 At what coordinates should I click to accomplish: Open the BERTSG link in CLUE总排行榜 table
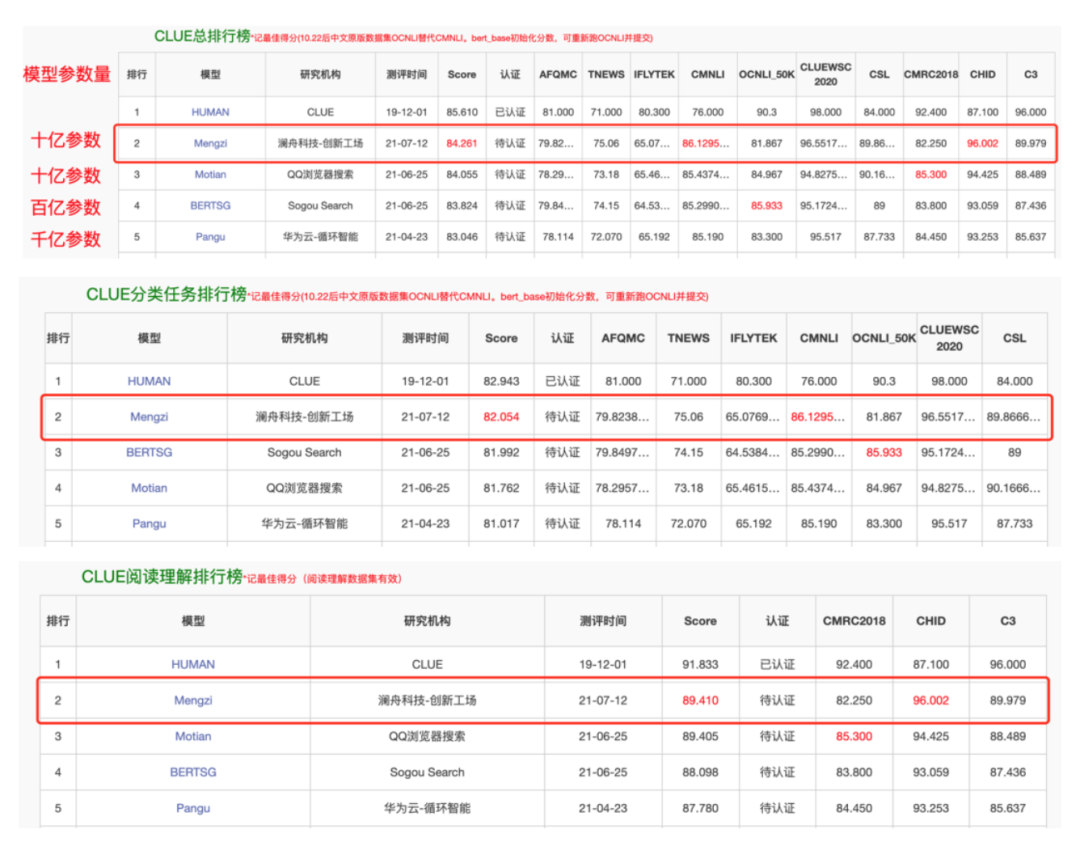tap(210, 205)
